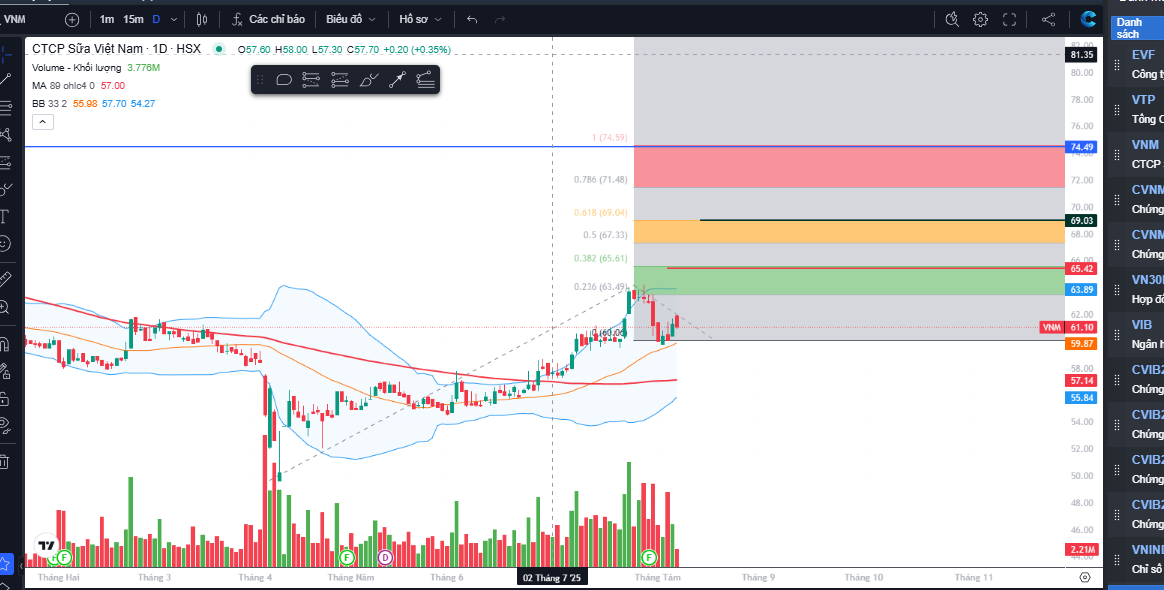Pick the brush tool in floating toolbar

pyautogui.click(x=369, y=79)
